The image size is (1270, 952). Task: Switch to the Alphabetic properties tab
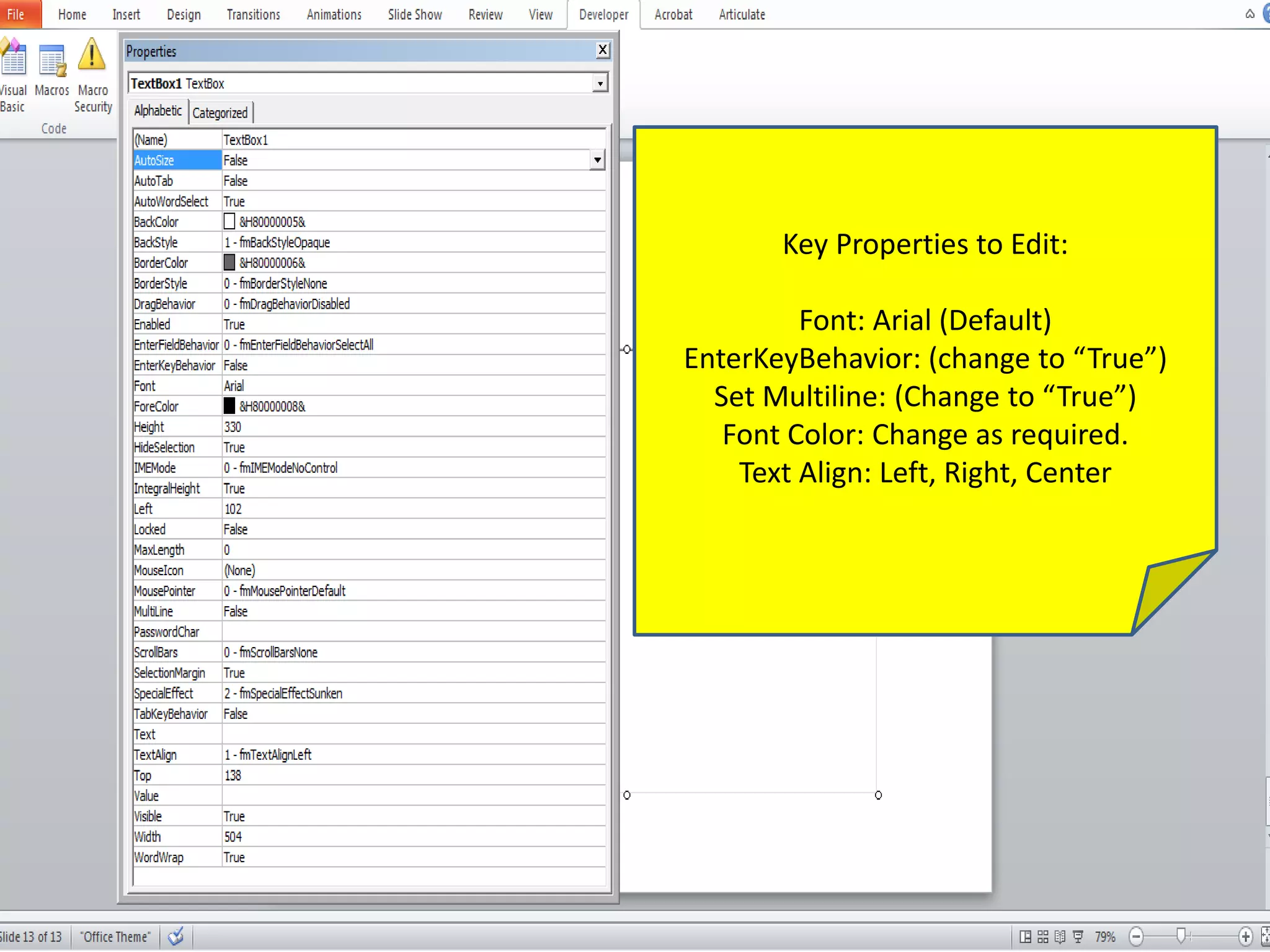coord(158,111)
